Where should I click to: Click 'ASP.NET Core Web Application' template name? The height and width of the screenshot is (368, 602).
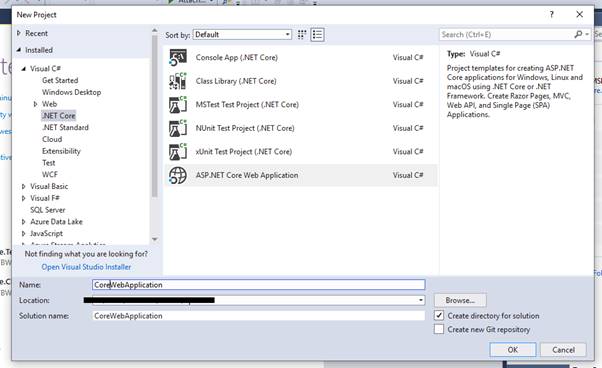pos(247,175)
